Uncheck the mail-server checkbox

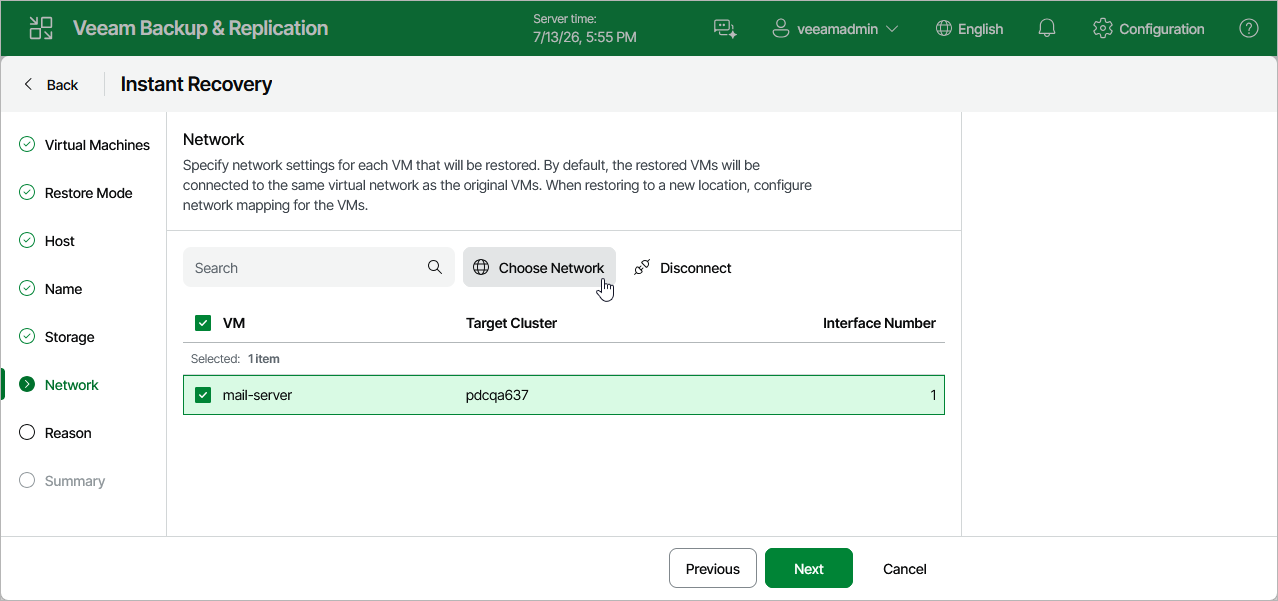pos(203,395)
